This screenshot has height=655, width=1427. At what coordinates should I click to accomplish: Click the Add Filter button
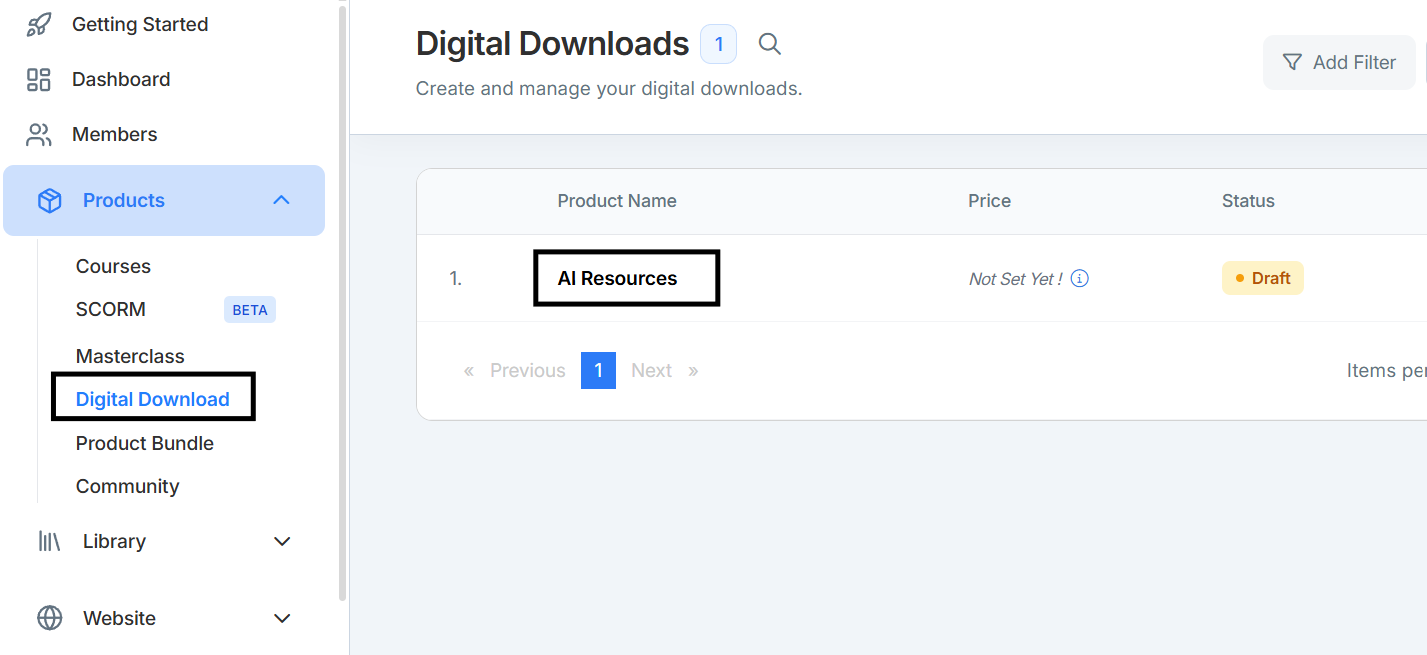[x=1339, y=62]
